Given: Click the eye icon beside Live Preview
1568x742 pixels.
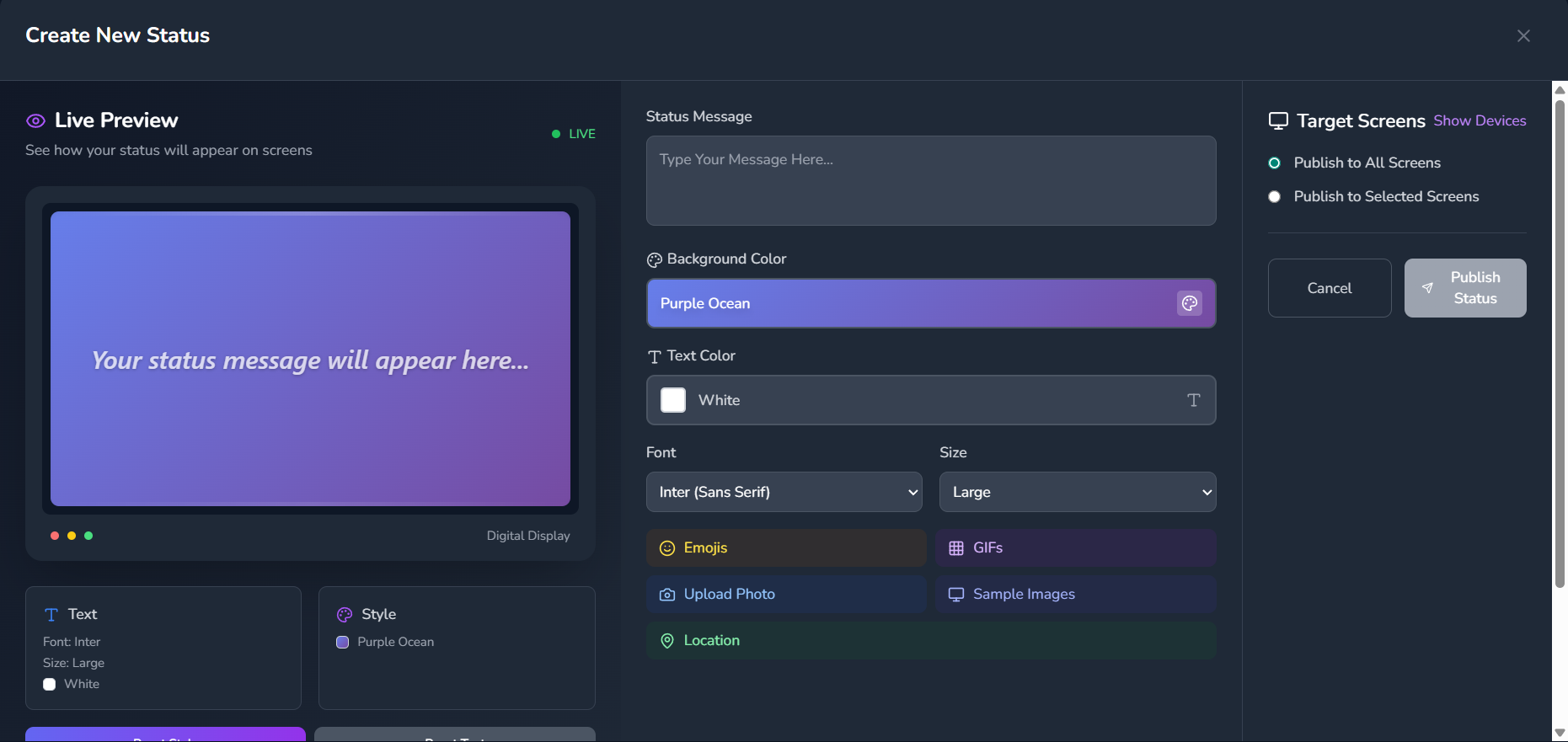Looking at the screenshot, I should 35,121.
